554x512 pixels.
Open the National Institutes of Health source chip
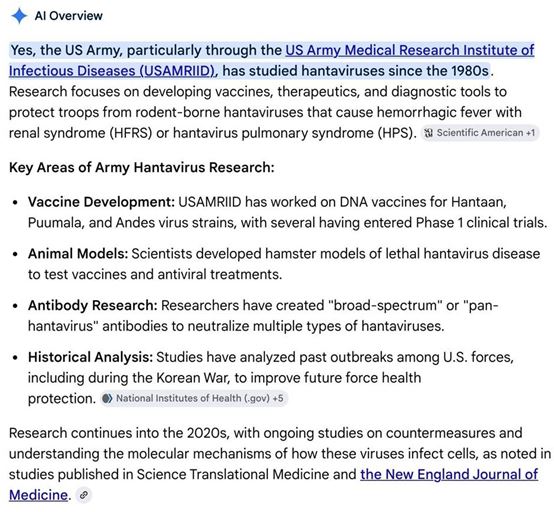(x=193, y=399)
